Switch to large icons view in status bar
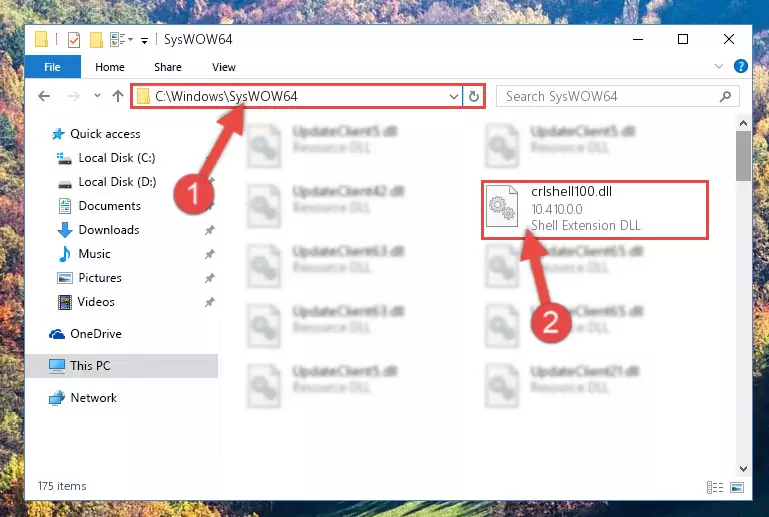The width and height of the screenshot is (769, 517). (x=737, y=487)
